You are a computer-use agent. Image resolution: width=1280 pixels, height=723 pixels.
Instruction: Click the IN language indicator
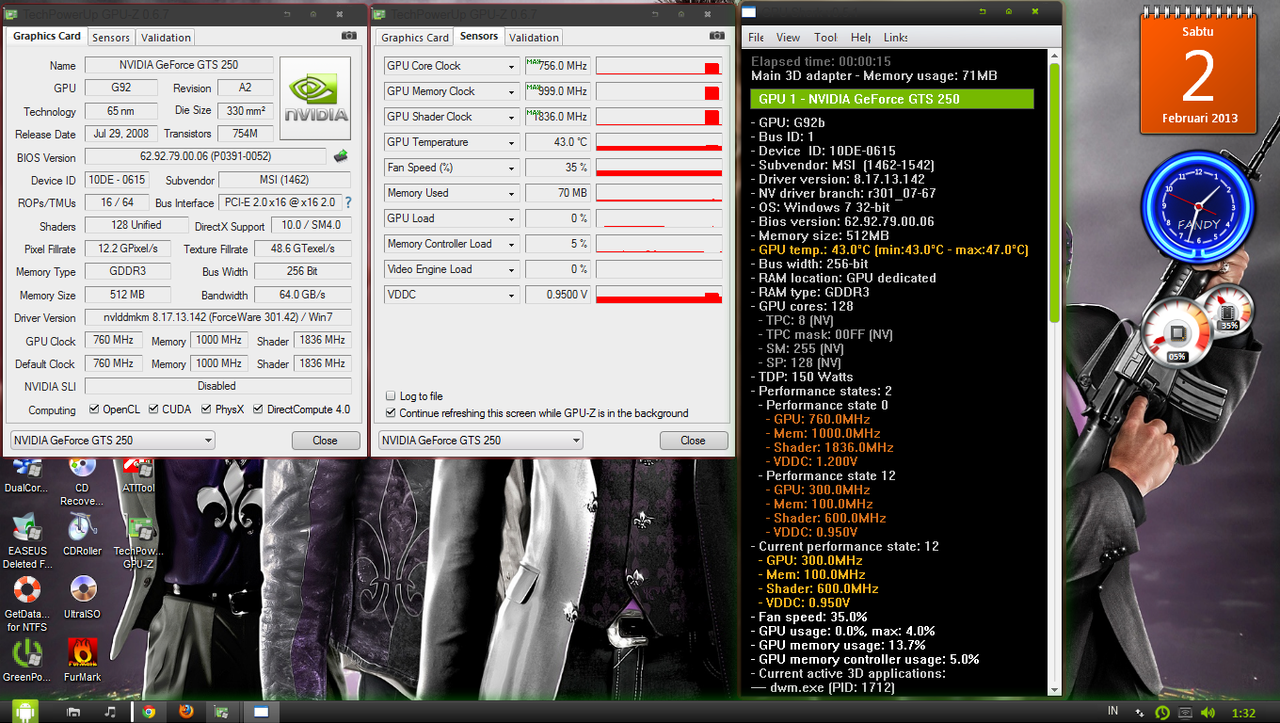[x=1113, y=712]
